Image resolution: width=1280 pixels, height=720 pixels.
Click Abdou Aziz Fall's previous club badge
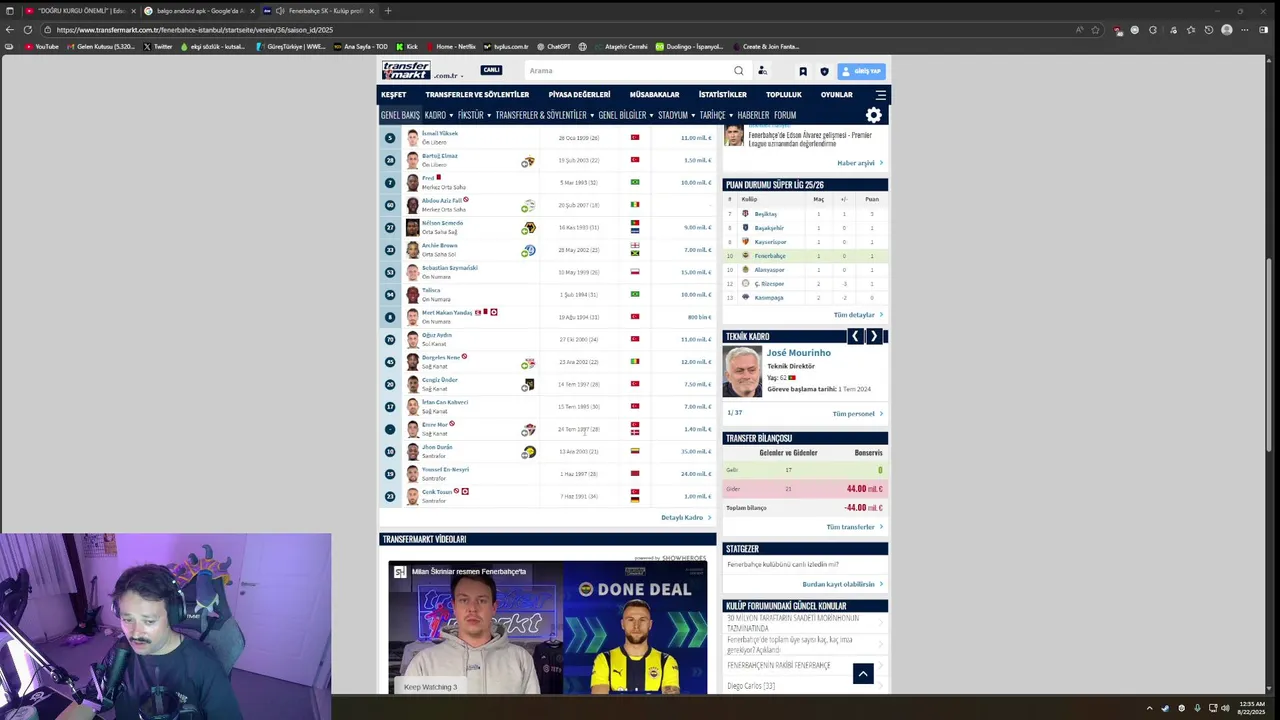[x=528, y=206]
